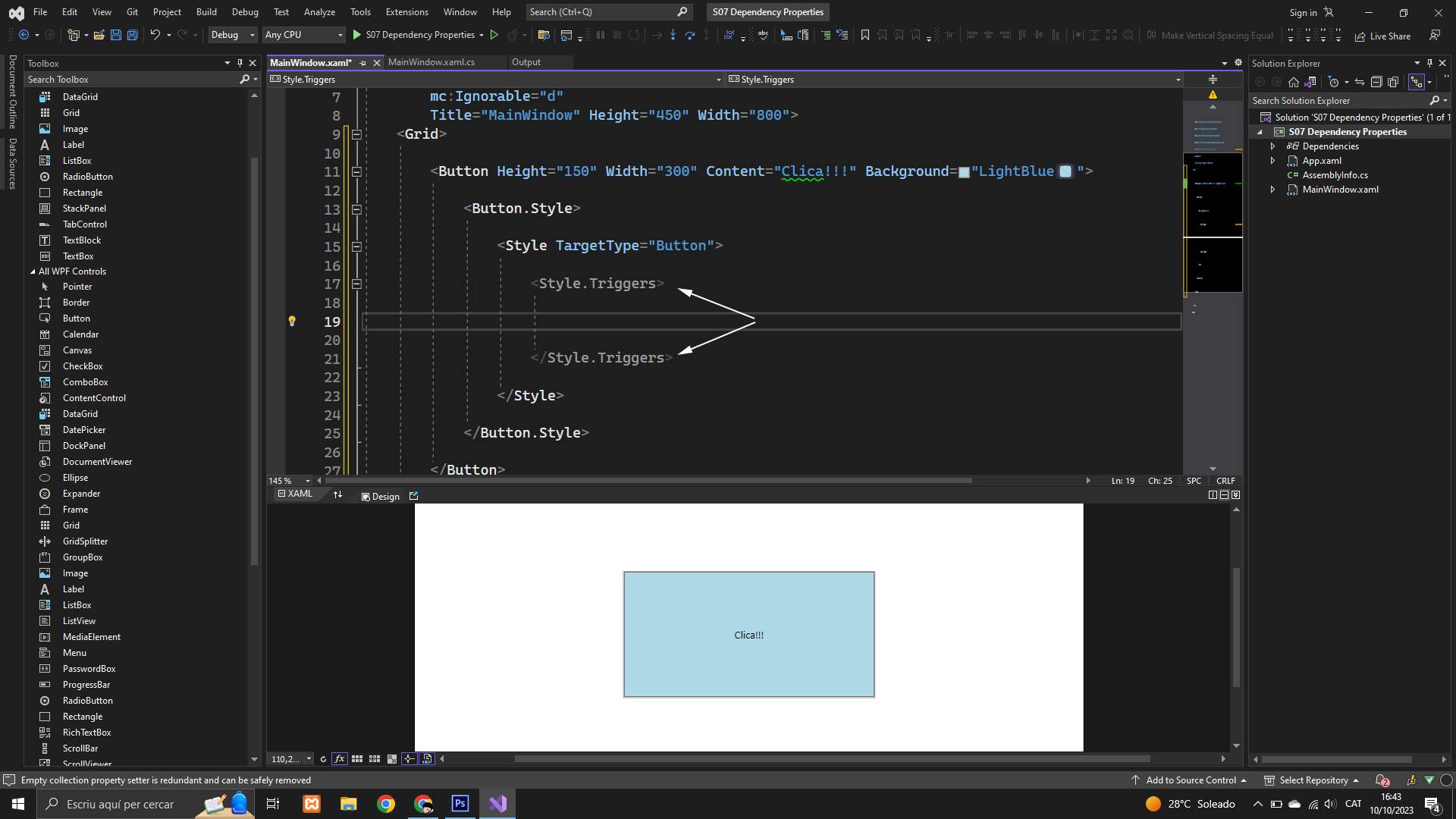Switch to the MainWindow.xaml.cs tab

(431, 62)
